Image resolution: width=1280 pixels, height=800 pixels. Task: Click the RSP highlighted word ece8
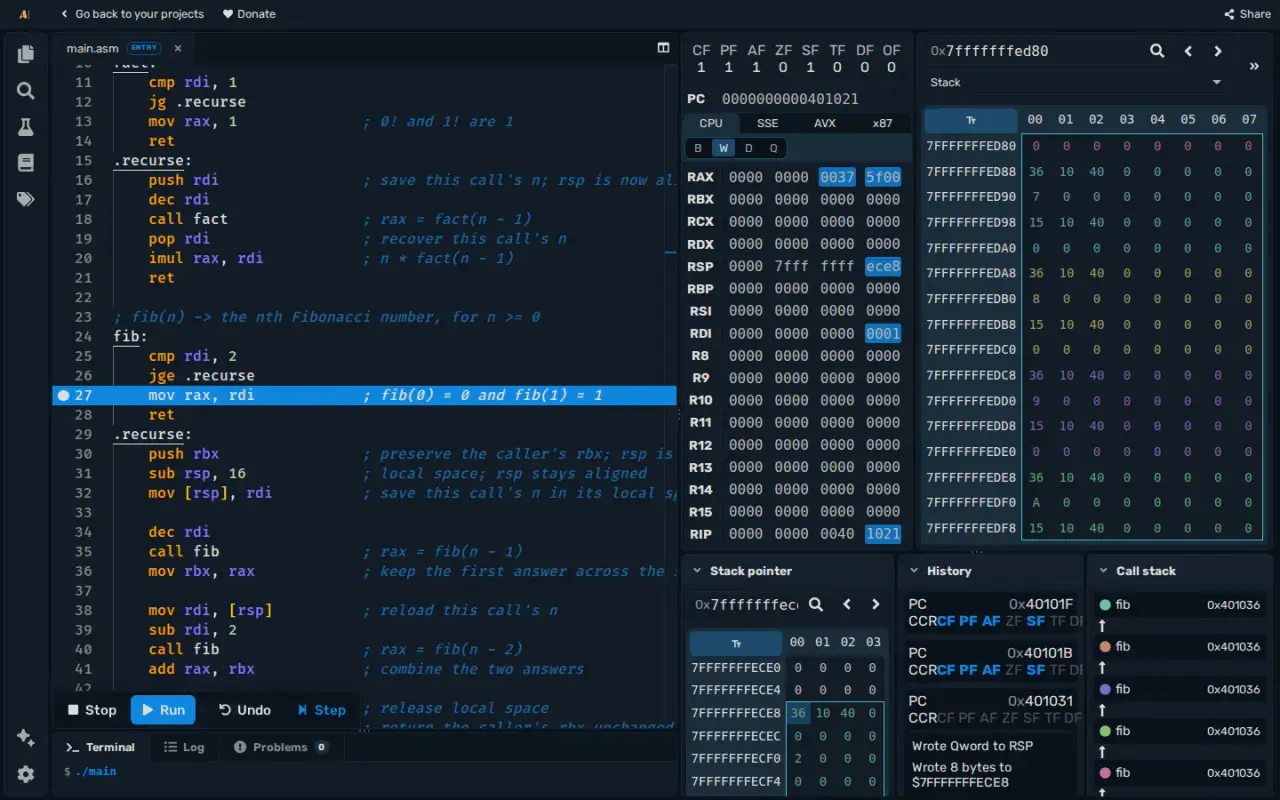(883, 266)
